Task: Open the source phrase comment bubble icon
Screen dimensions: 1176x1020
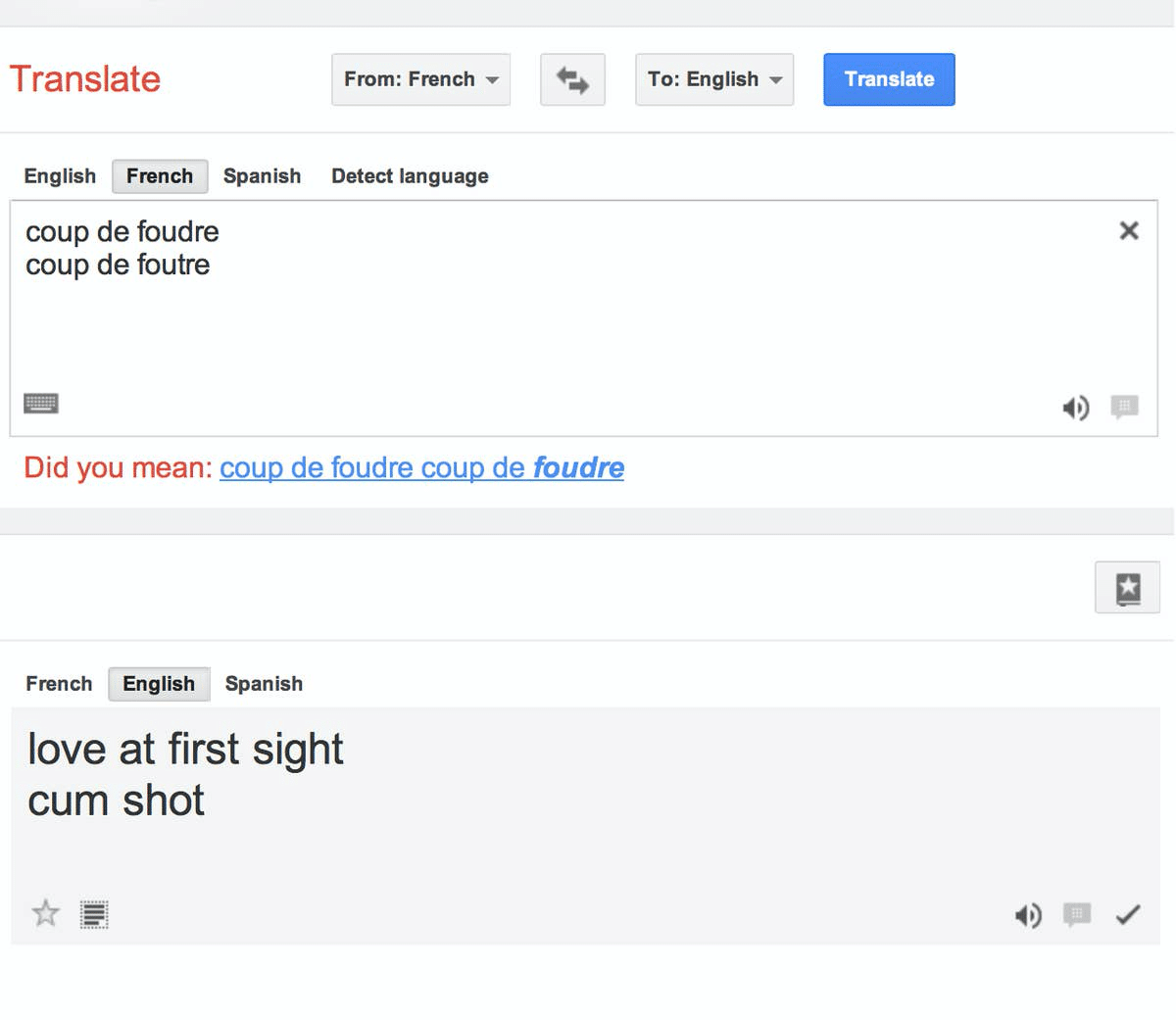Action: point(1124,406)
